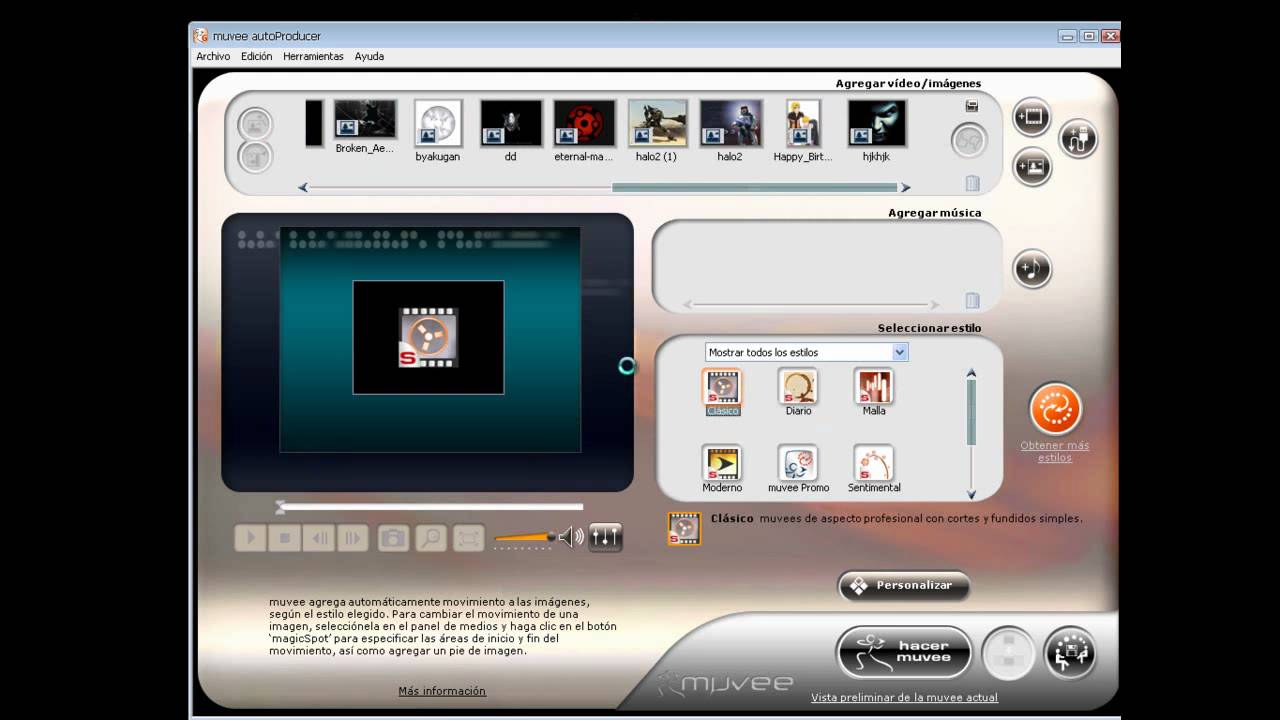
Task: Click the music panel horizontal scrollbar
Action: click(x=810, y=305)
